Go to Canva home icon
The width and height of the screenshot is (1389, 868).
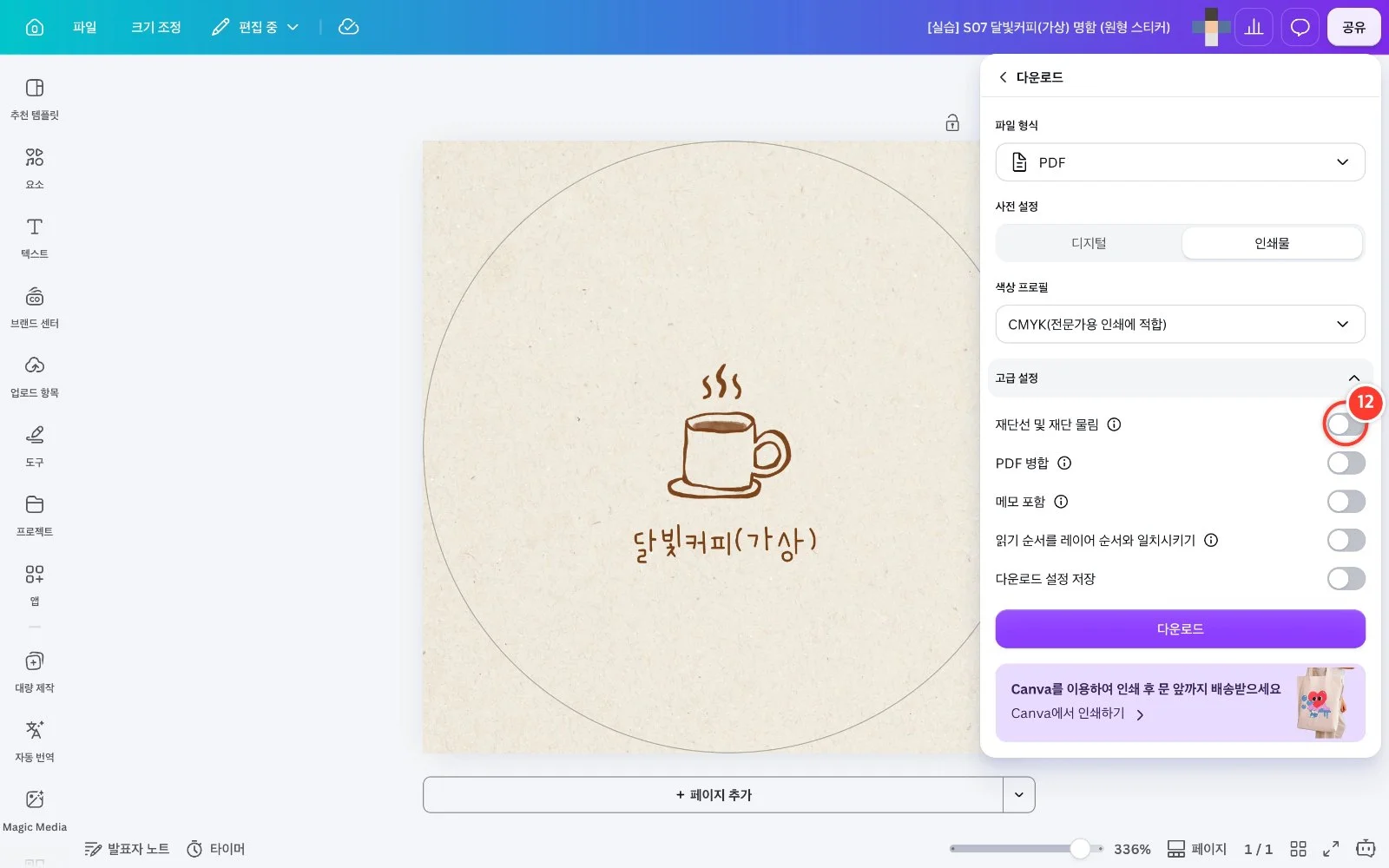35,27
